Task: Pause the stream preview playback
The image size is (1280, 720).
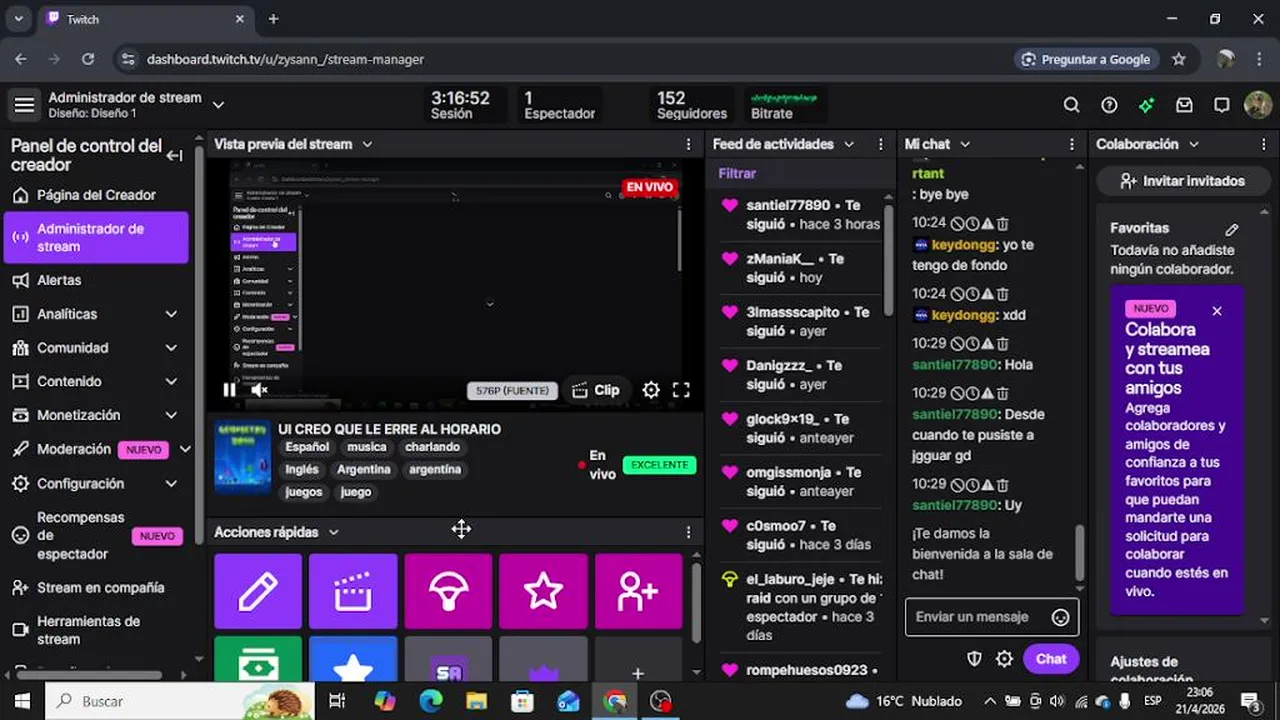Action: click(229, 390)
